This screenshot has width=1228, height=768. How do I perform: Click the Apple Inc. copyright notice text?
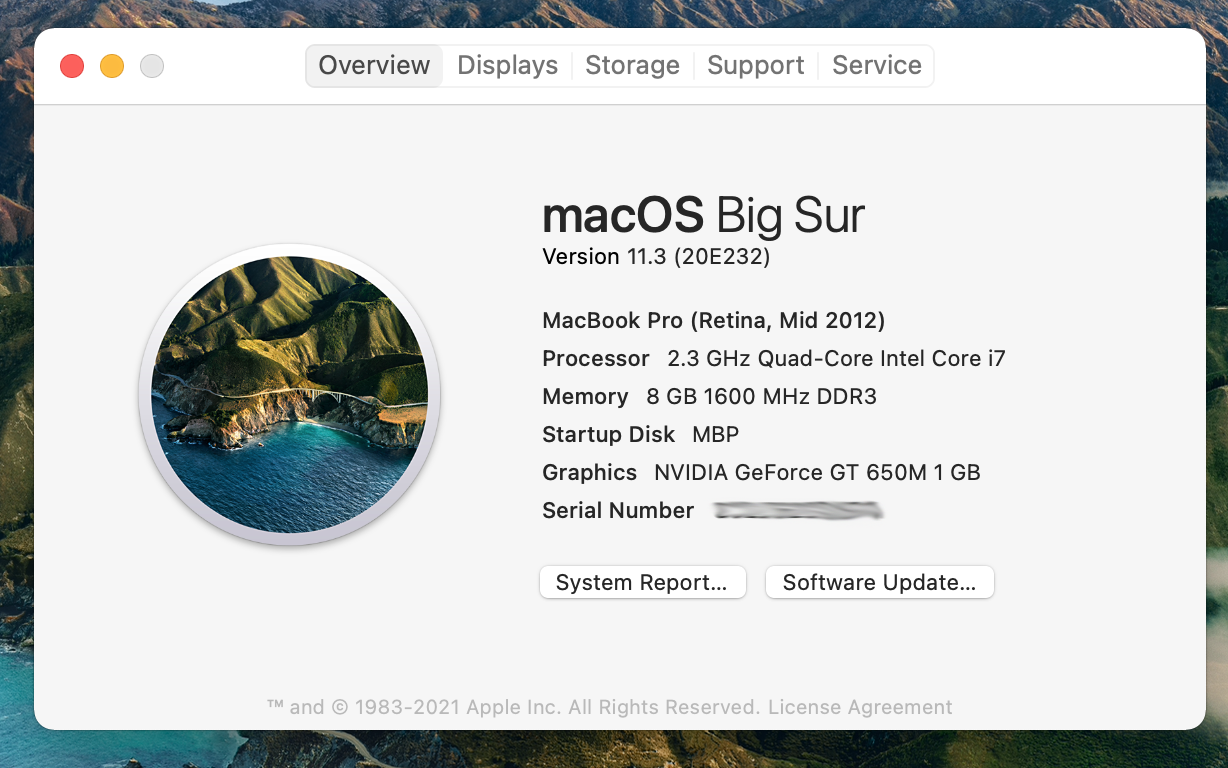click(514, 707)
